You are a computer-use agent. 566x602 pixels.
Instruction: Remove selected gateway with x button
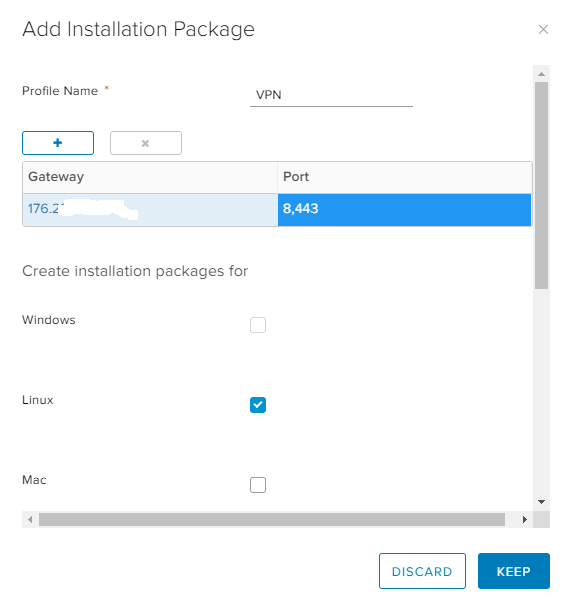146,143
